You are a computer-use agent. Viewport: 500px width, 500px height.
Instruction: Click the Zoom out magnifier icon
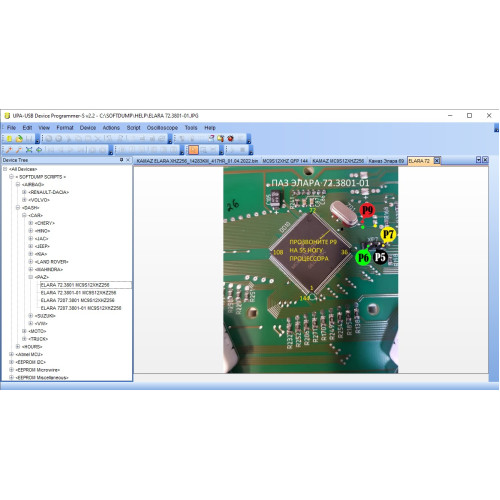19,150
